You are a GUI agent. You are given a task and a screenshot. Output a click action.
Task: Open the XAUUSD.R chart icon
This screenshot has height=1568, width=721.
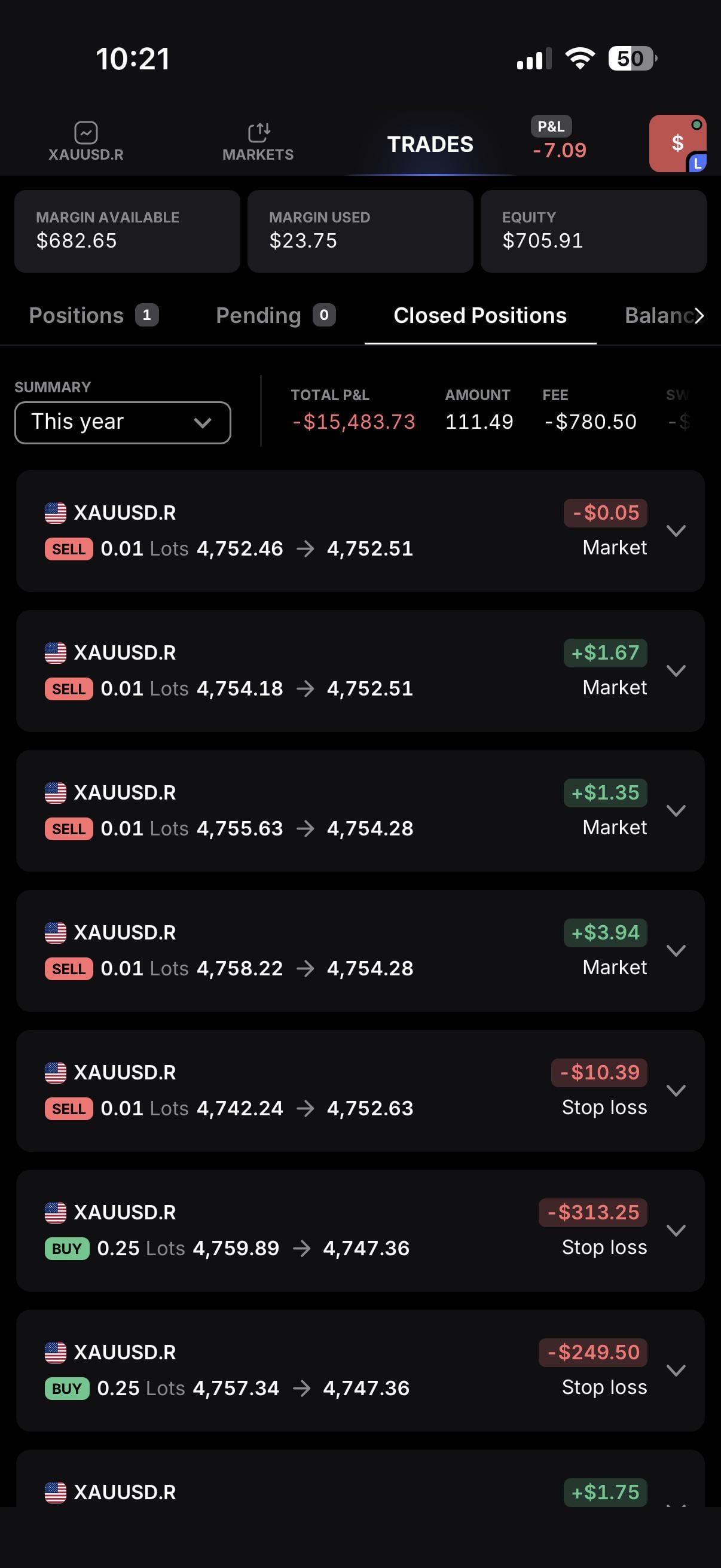(x=85, y=132)
